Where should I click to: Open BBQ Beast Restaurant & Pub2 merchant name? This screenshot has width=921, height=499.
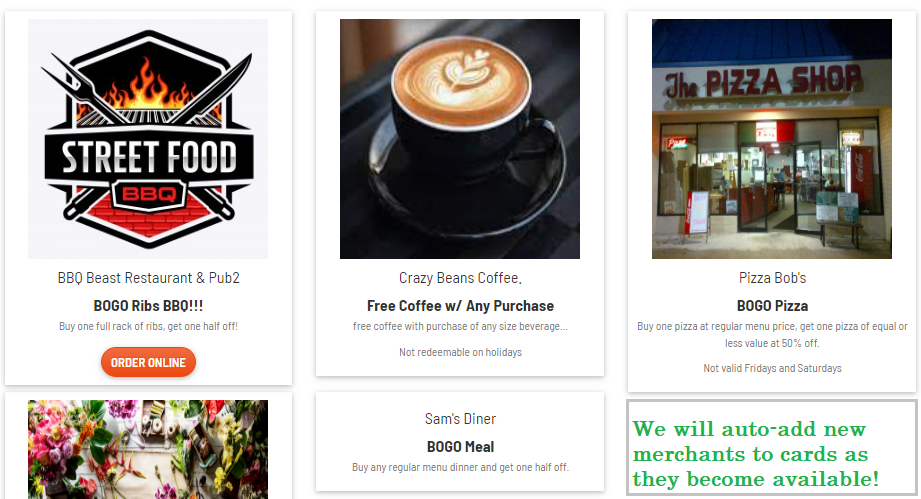149,278
